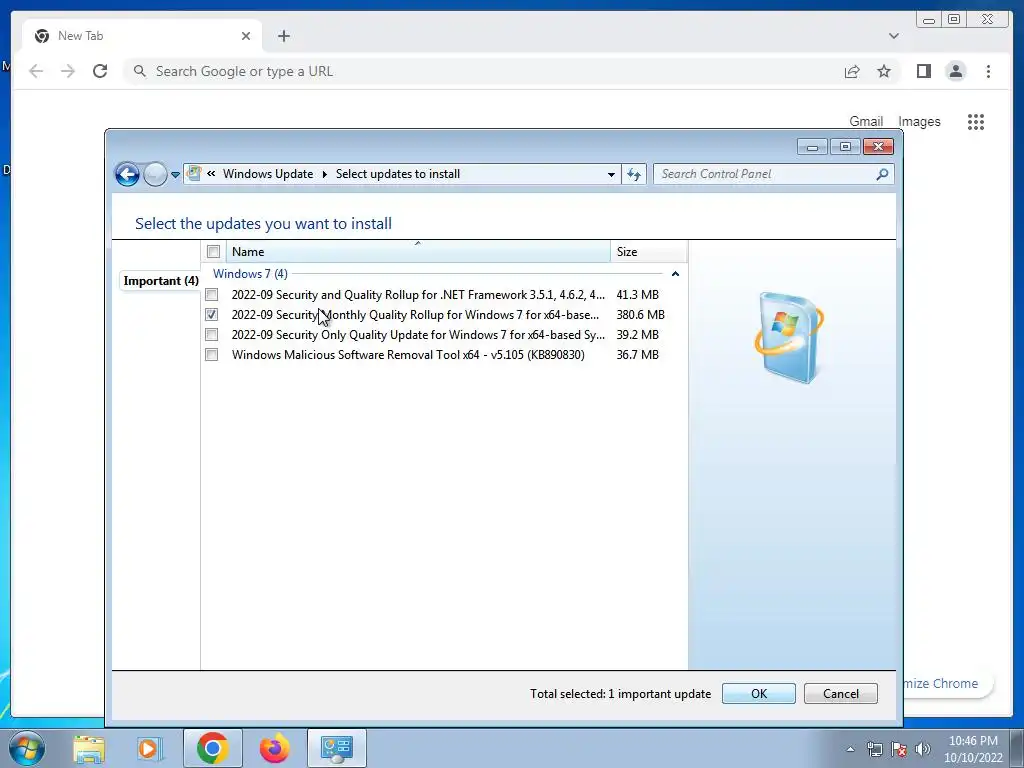Open the volume control tray icon
This screenshot has width=1024, height=768.
(x=923, y=750)
